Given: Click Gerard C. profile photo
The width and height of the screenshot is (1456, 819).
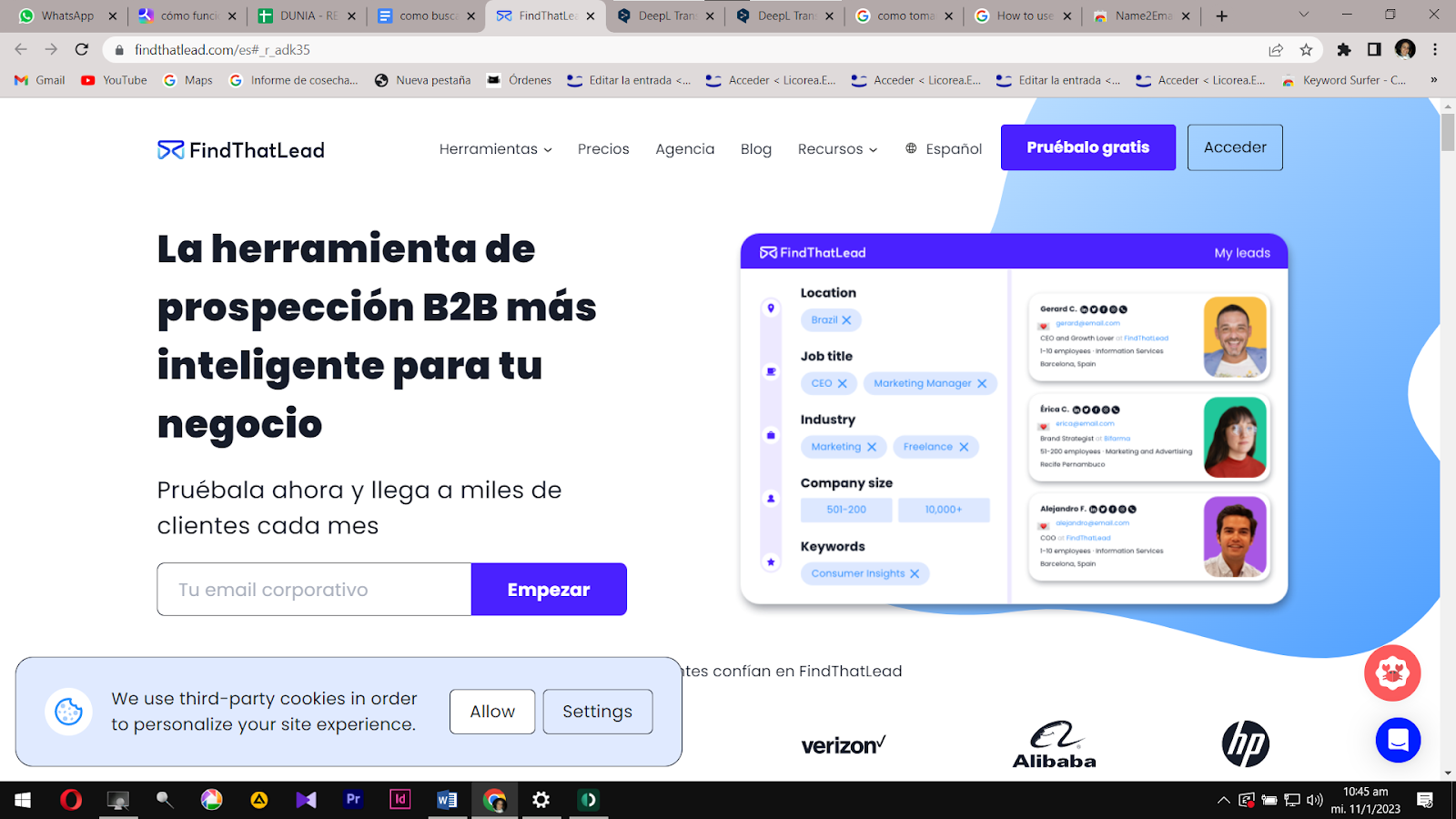Looking at the screenshot, I should coord(1235,337).
